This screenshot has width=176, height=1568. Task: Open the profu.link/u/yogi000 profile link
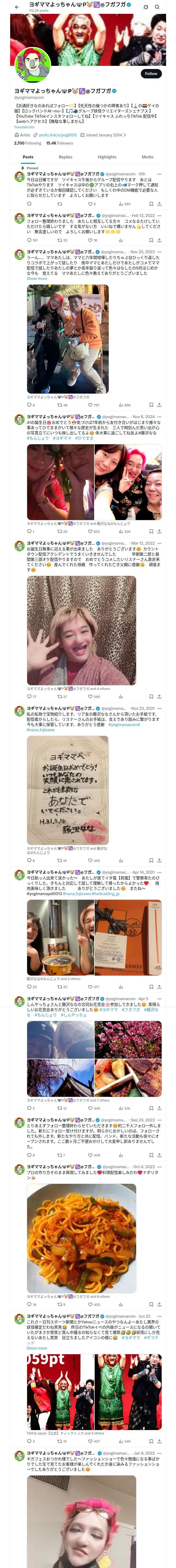58,135
